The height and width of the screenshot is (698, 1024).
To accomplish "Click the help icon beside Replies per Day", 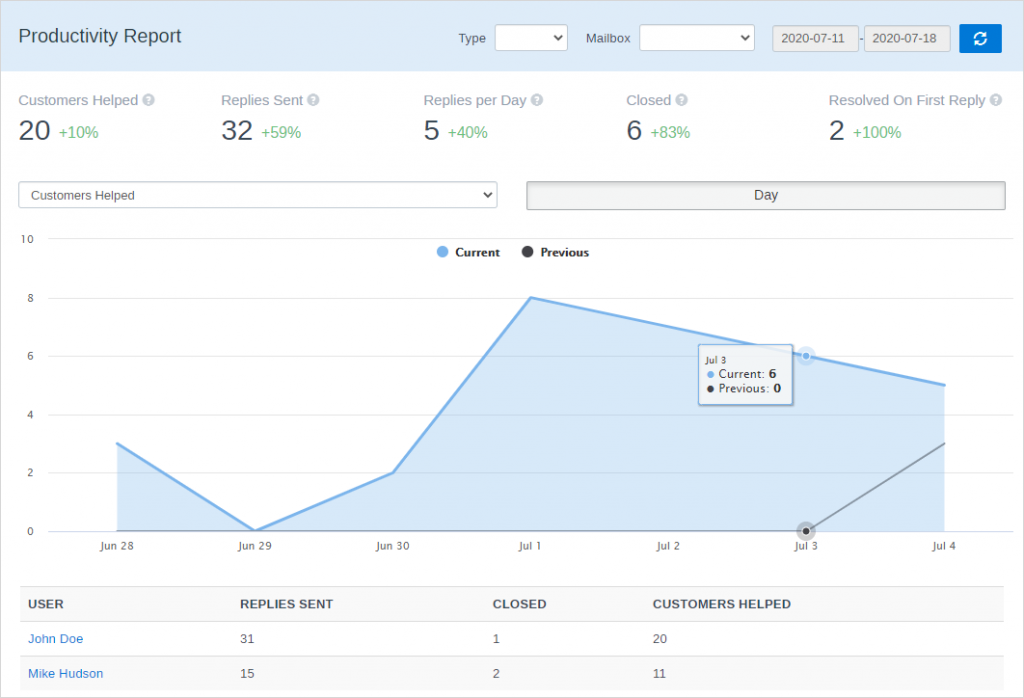I will pos(536,100).
